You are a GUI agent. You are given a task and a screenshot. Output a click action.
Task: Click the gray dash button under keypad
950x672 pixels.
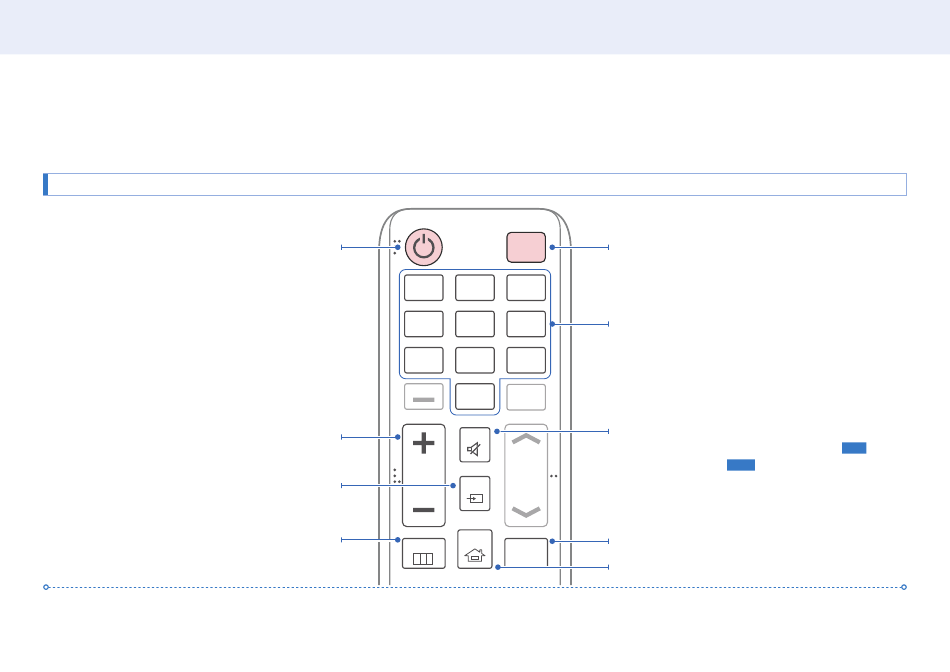424,397
